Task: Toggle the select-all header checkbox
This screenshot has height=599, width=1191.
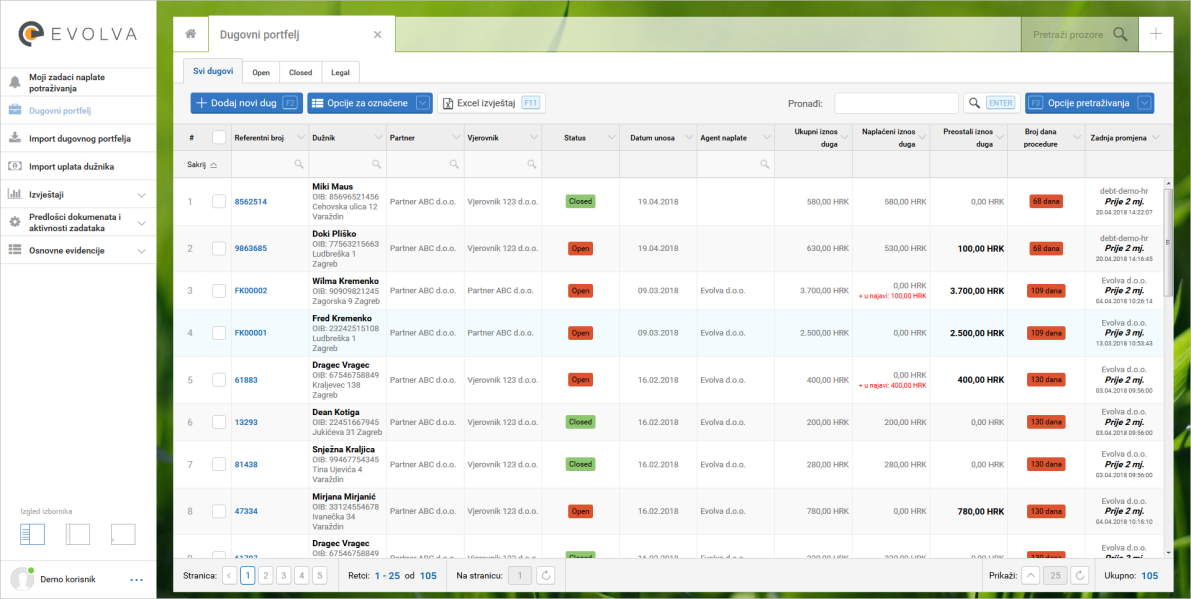Action: pyautogui.click(x=219, y=137)
